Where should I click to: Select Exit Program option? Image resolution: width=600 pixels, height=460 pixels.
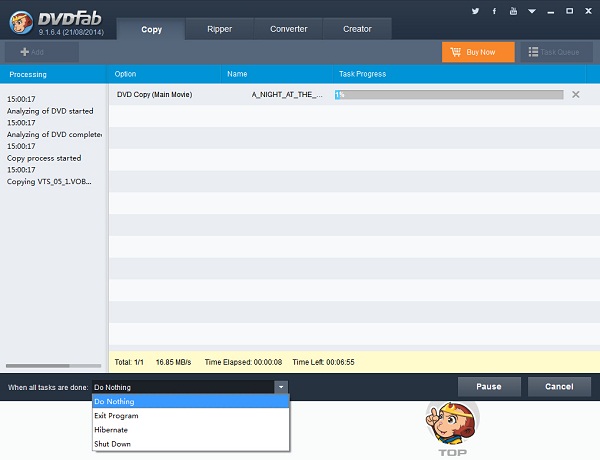(191, 416)
